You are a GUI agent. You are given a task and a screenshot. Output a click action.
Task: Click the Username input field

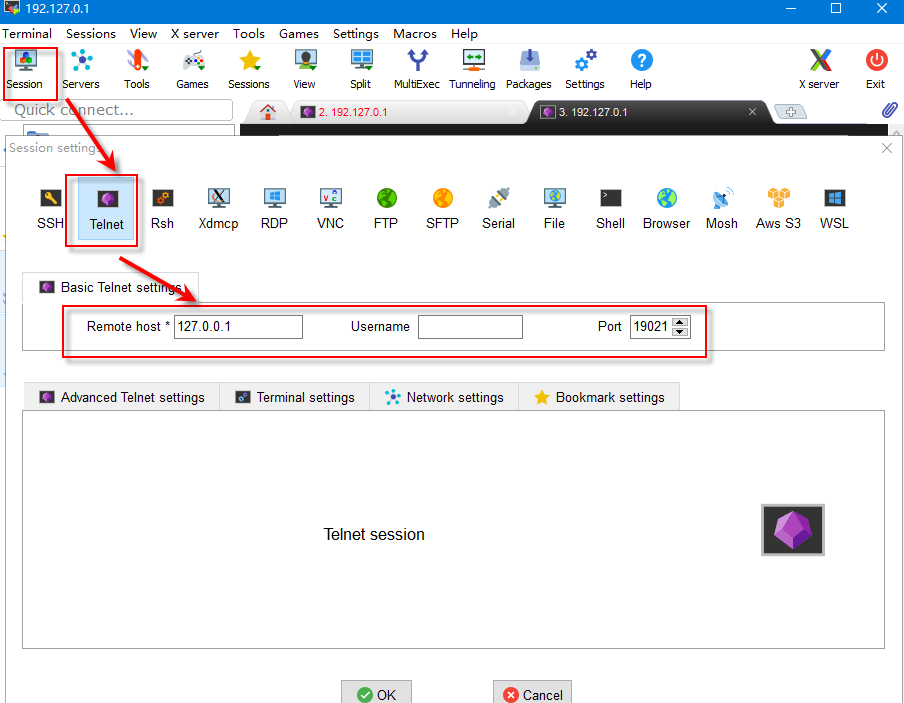[470, 326]
